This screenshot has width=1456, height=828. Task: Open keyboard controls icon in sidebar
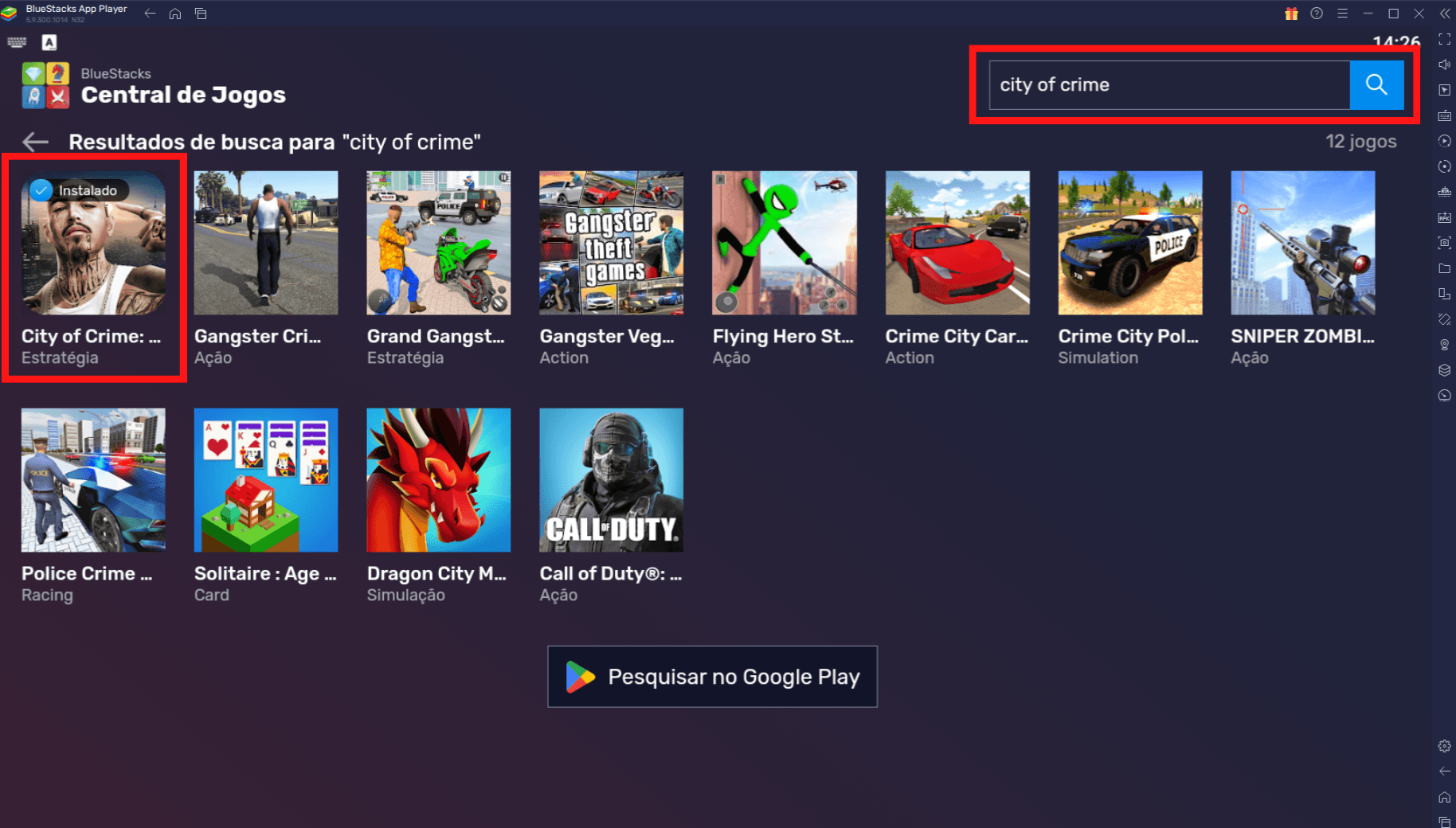(1444, 115)
